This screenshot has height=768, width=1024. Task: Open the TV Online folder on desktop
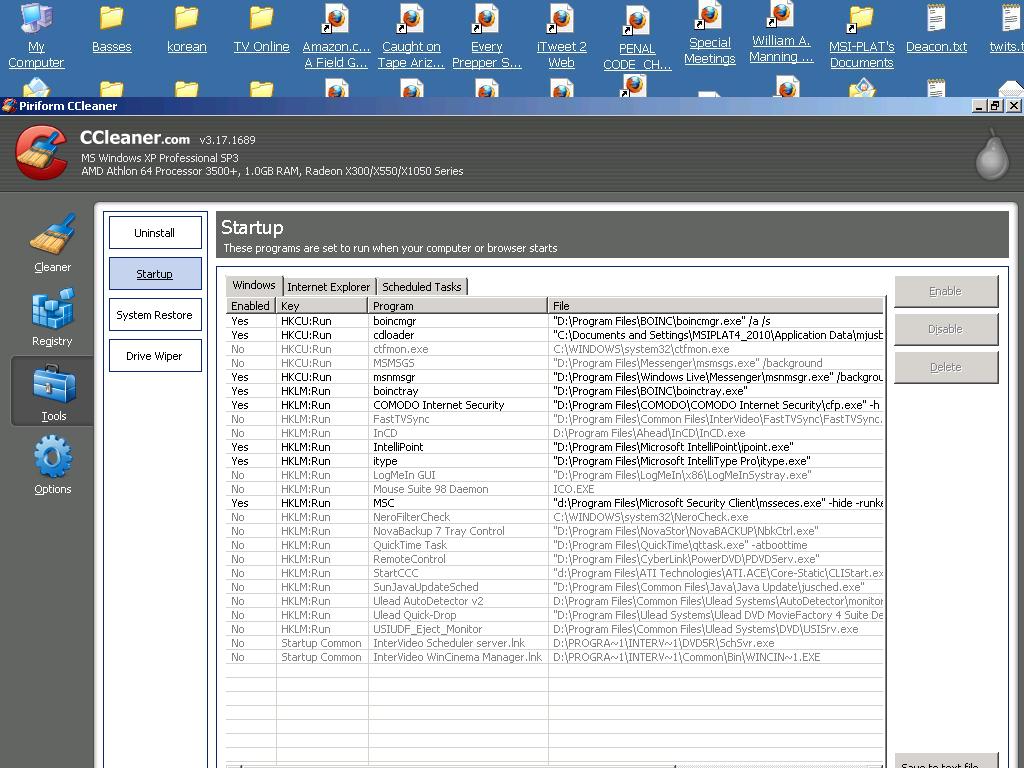point(261,28)
